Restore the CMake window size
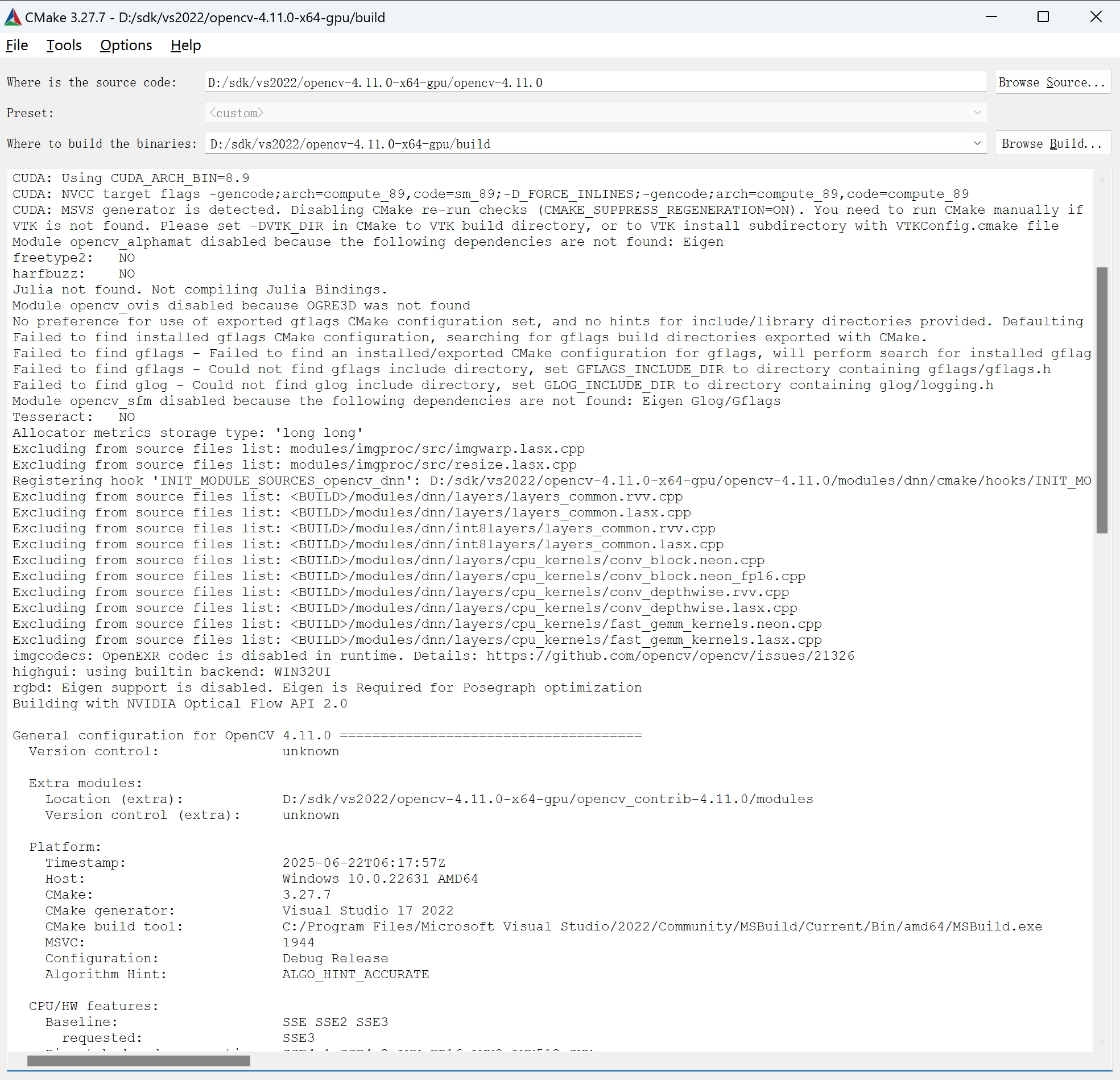Screen dimensions: 1120x1080 tap(1043, 16)
